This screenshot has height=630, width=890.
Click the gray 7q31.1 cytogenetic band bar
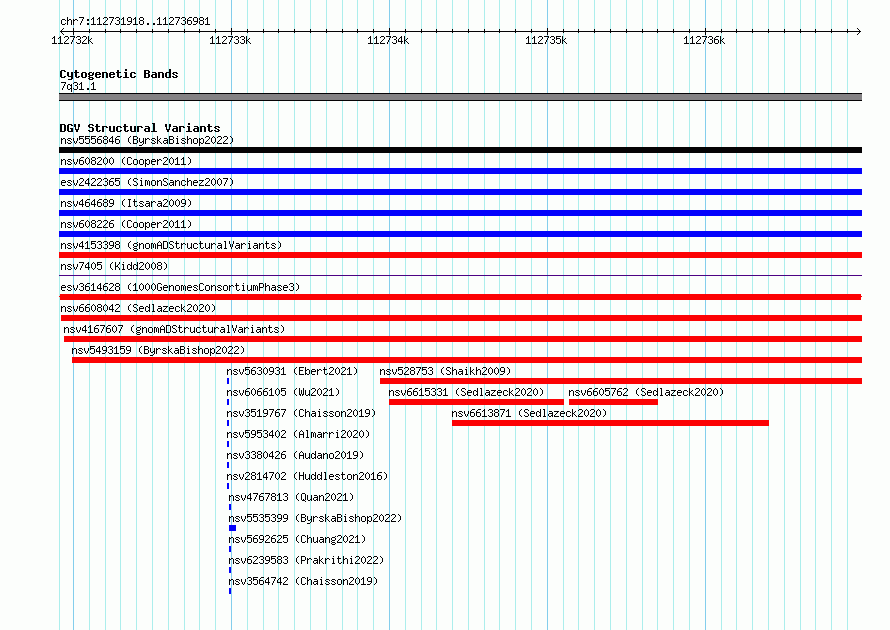[x=460, y=97]
